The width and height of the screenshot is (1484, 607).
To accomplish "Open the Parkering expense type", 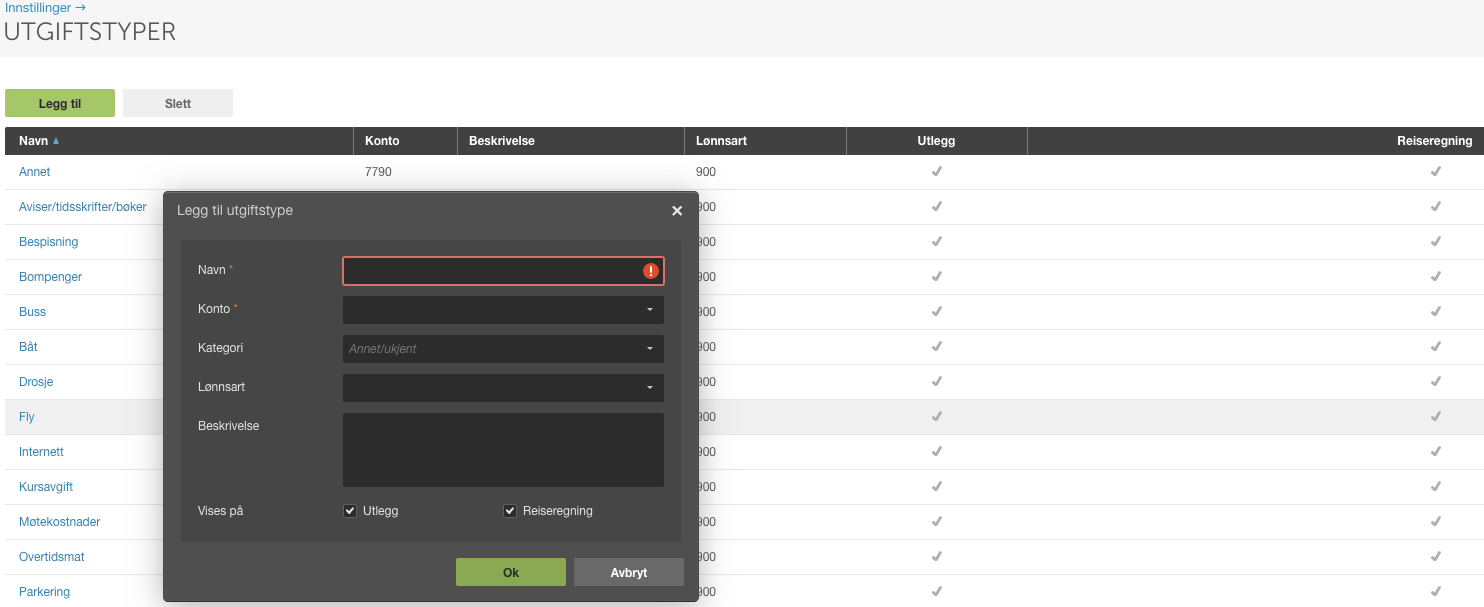I will [45, 592].
